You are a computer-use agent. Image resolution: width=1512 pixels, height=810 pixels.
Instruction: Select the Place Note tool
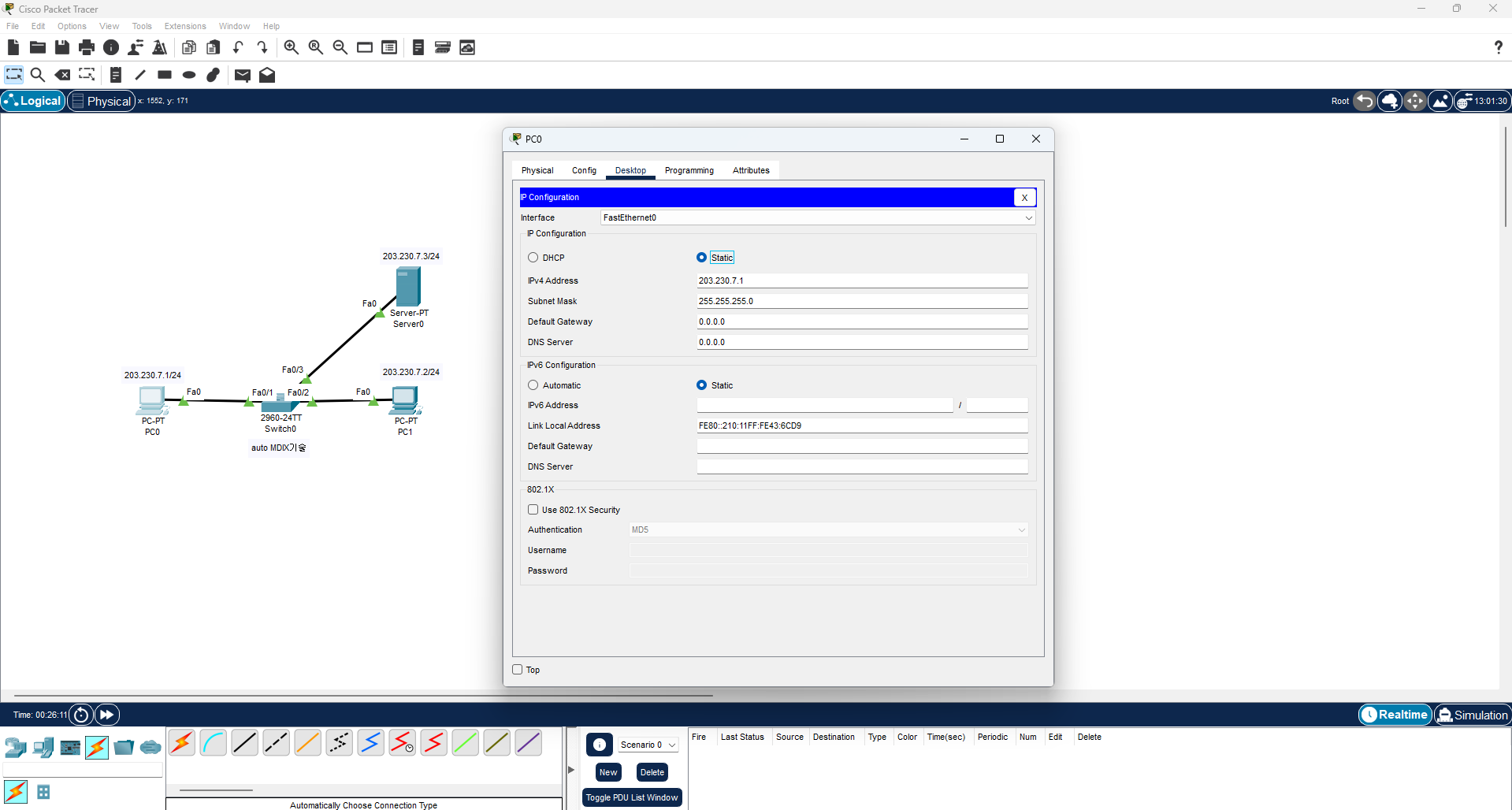tap(116, 75)
